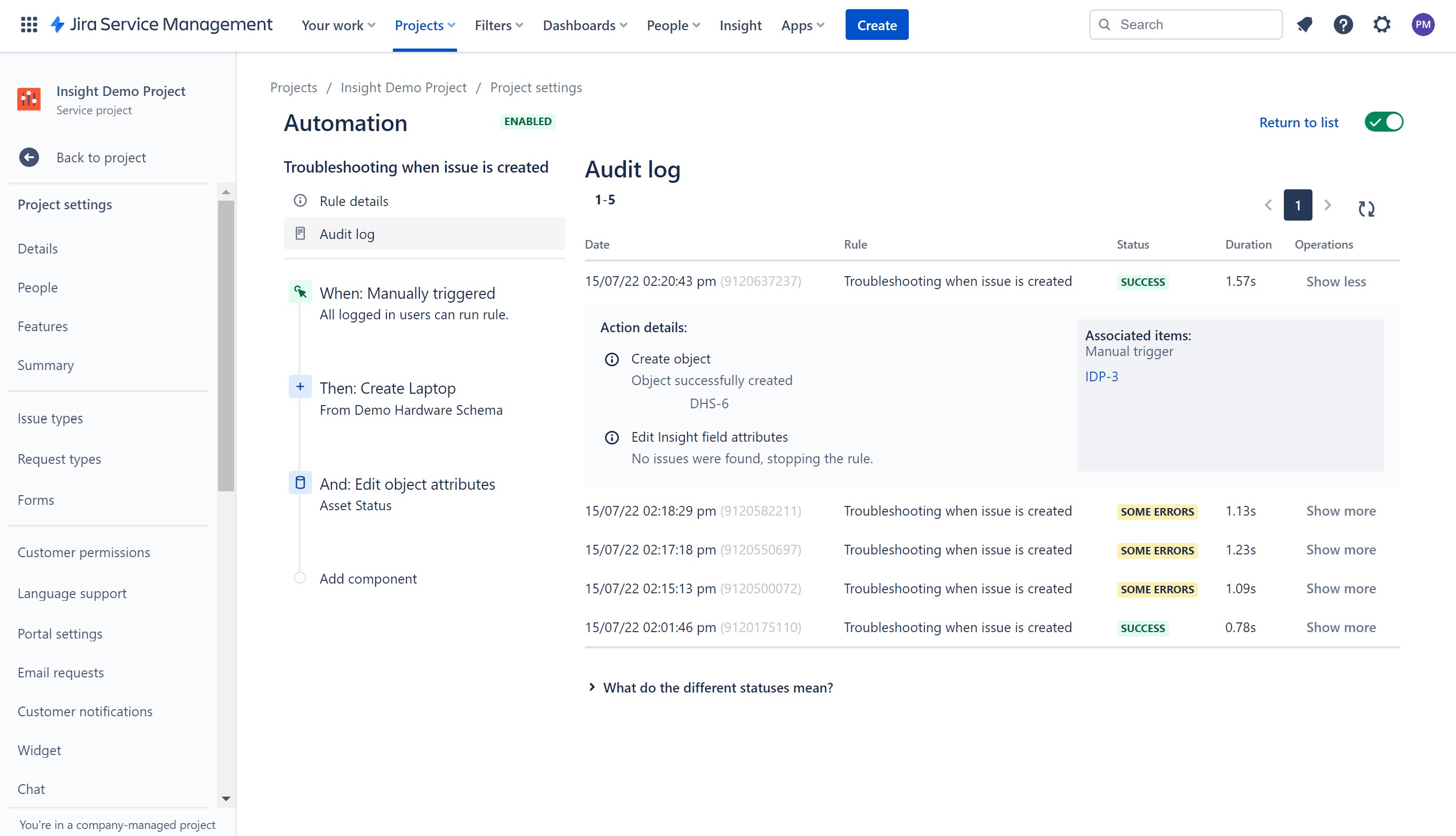The width and height of the screenshot is (1456, 836).
Task: Expand the 02:18:29 pm entry with Show more
Action: pos(1341,511)
